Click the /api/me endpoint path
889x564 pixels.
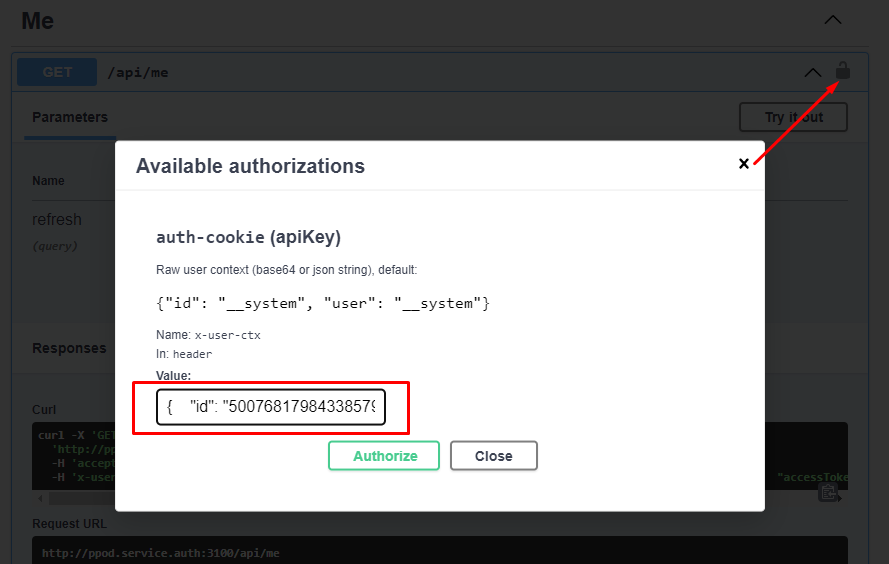tap(139, 72)
